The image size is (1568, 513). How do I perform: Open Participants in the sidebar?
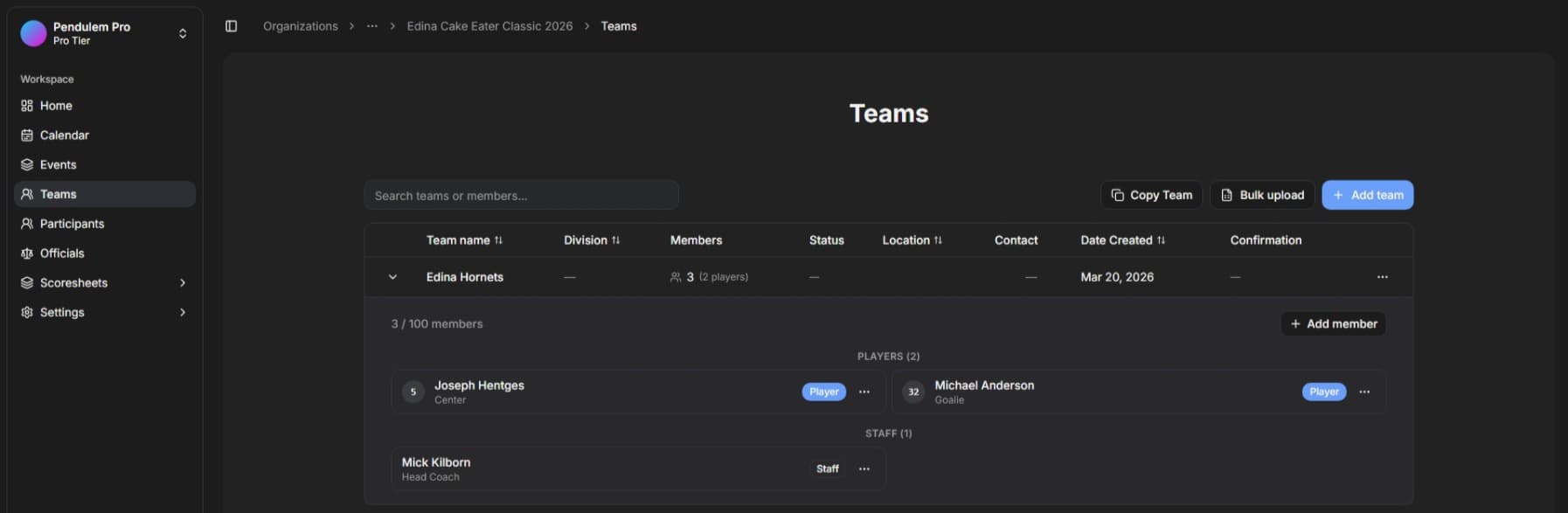(x=105, y=224)
